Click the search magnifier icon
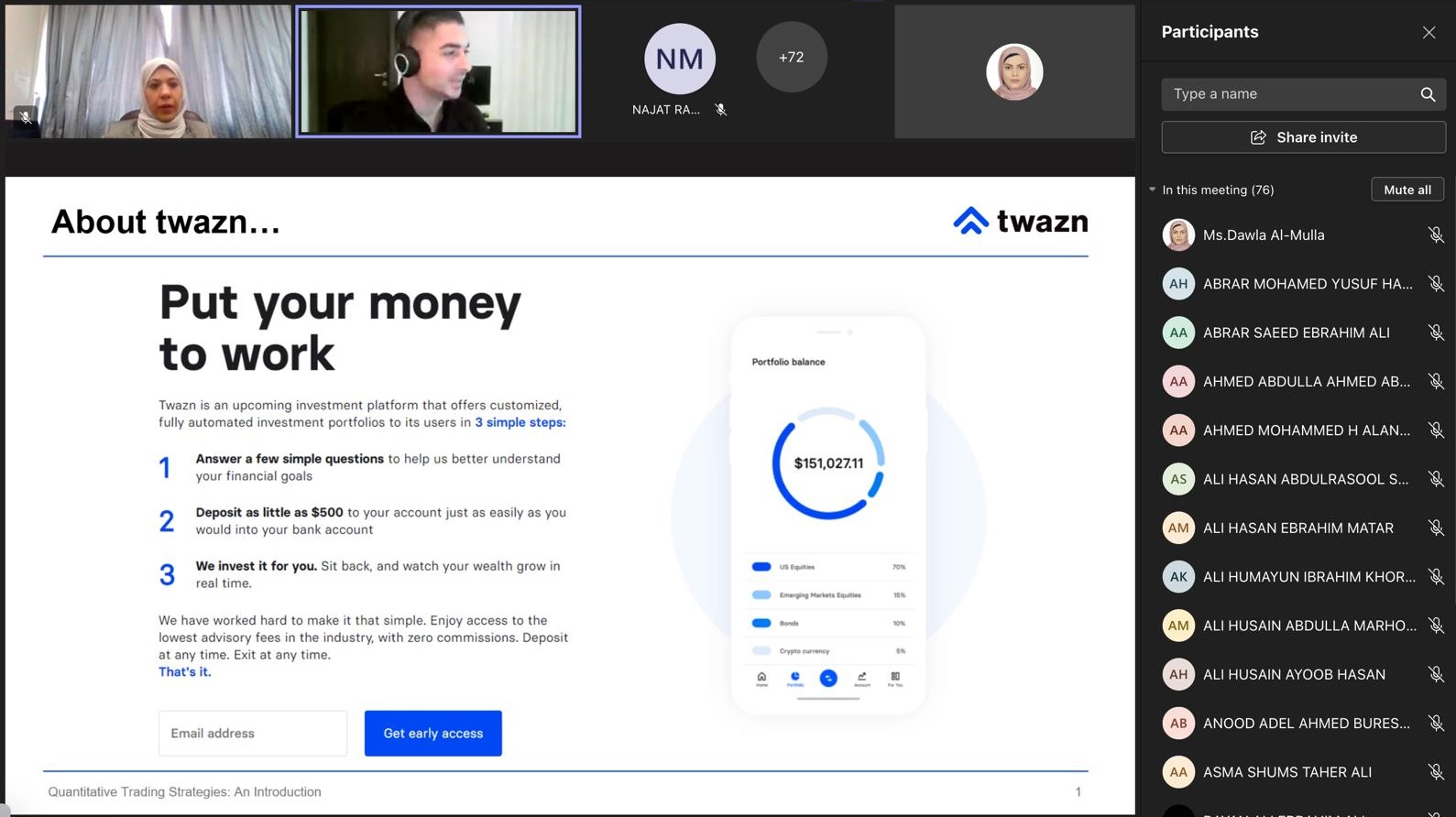Image resolution: width=1456 pixels, height=817 pixels. 1427,94
